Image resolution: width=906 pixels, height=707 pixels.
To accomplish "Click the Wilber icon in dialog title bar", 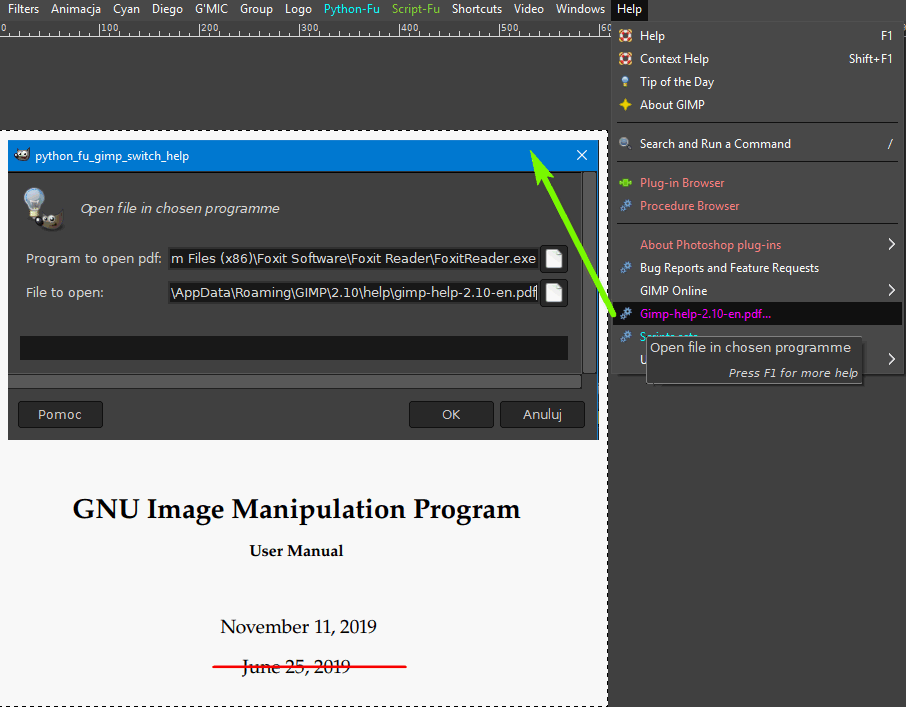I will [x=22, y=155].
